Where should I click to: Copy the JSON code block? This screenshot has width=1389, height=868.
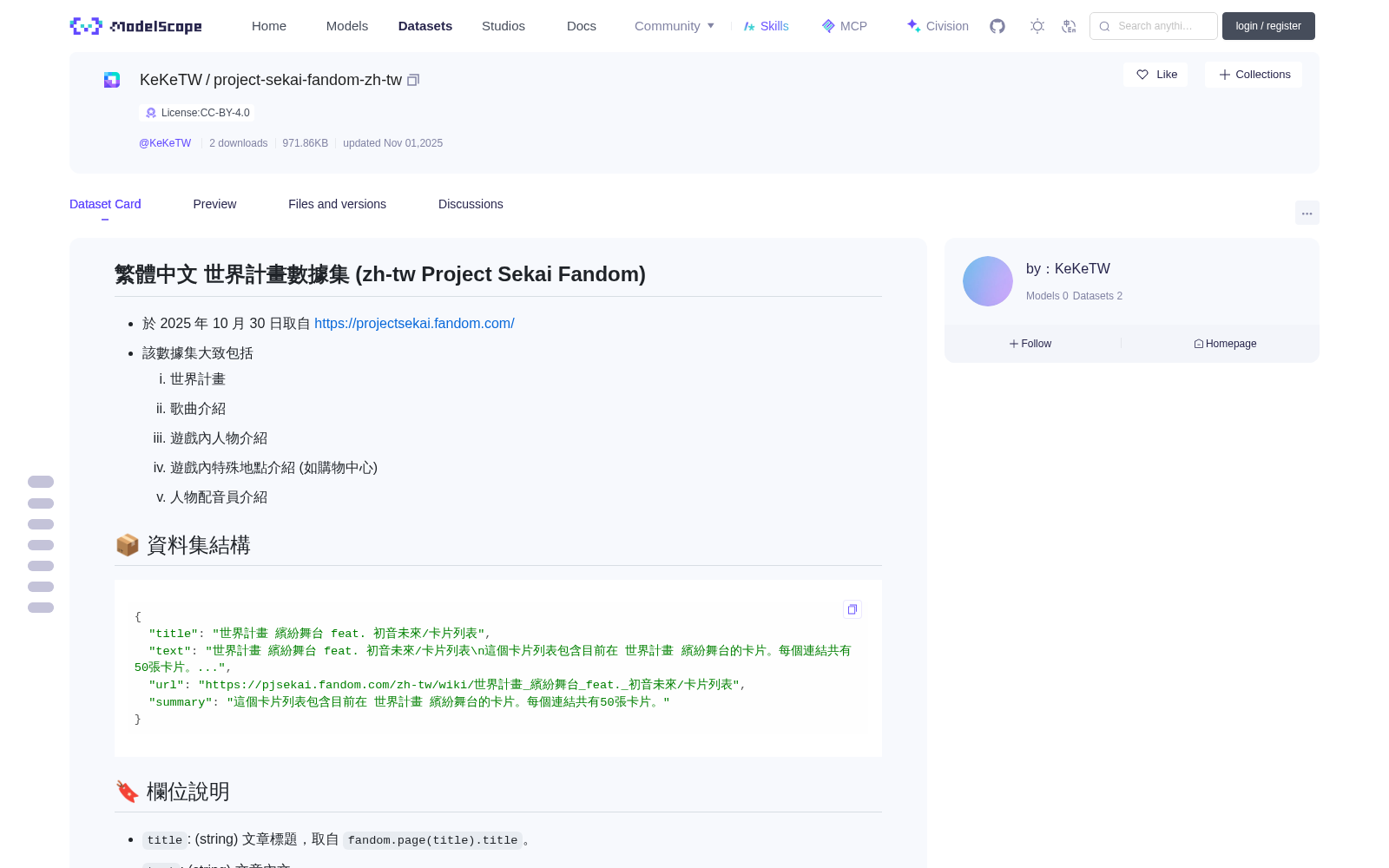852,609
